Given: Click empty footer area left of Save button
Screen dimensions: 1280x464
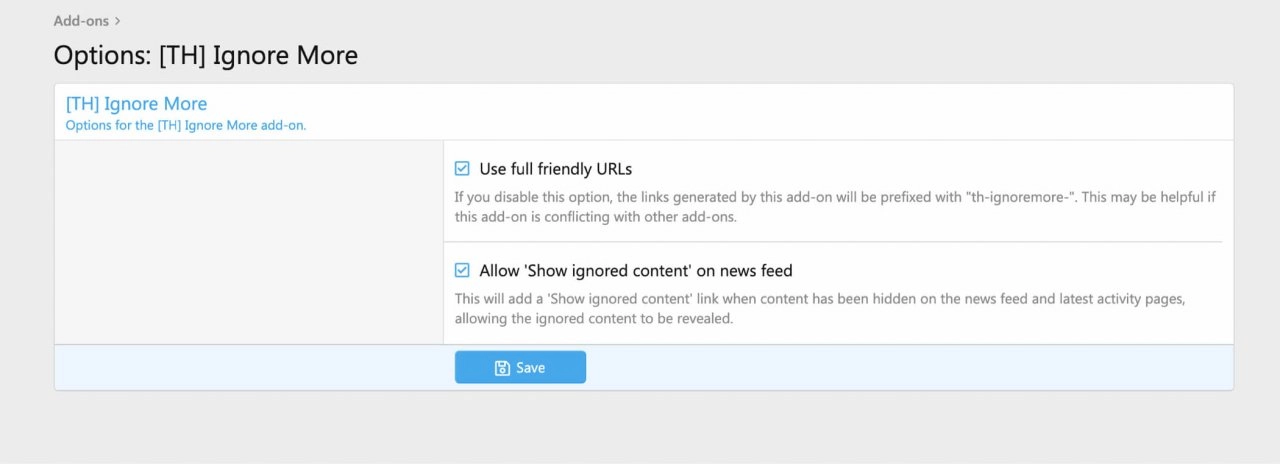Looking at the screenshot, I should coord(250,367).
